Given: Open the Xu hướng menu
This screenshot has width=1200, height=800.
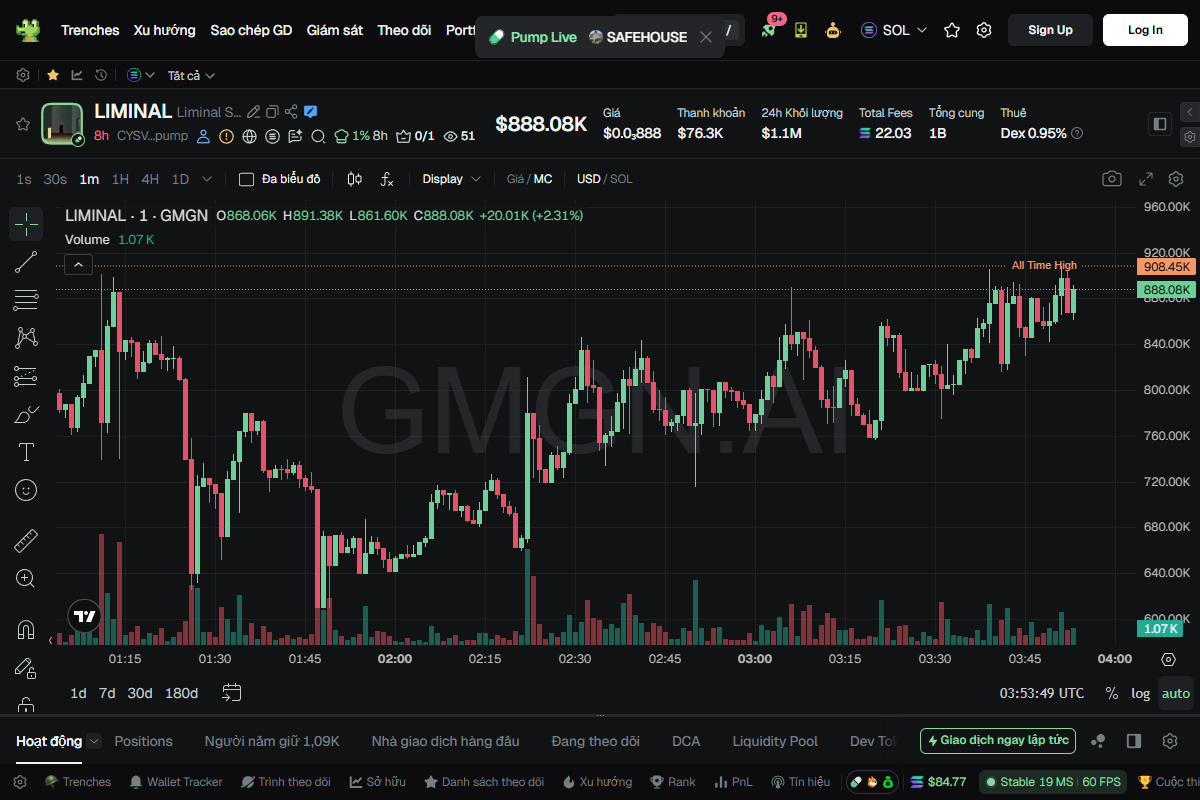Looking at the screenshot, I should coord(165,30).
